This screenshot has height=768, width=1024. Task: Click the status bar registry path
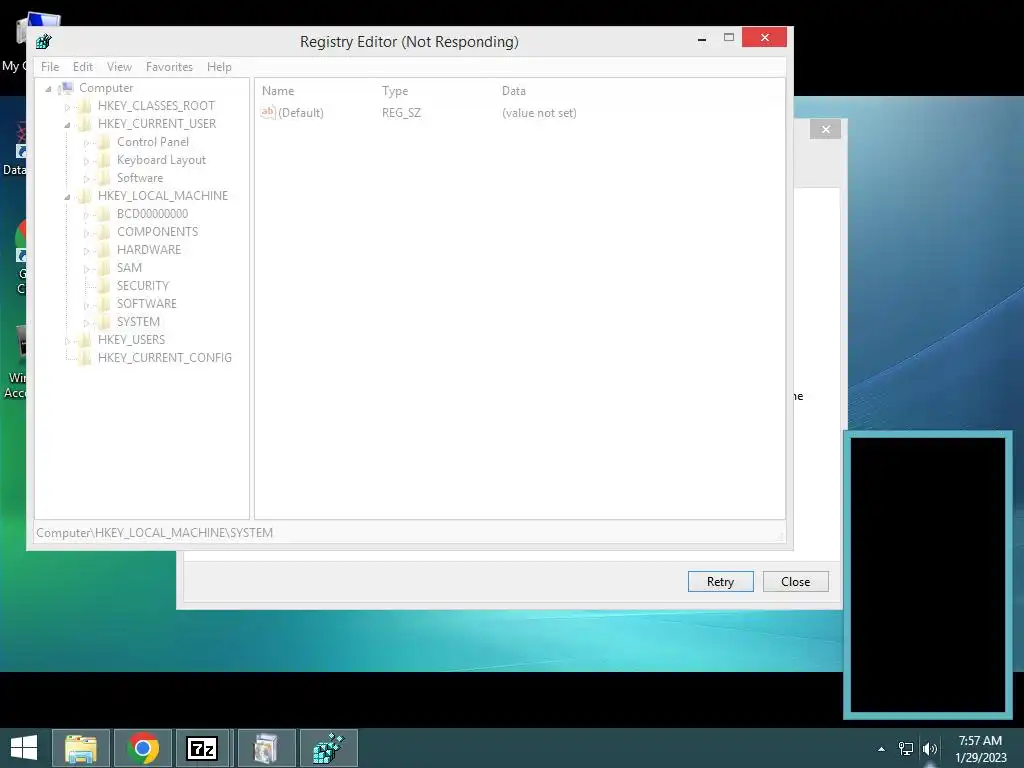point(155,533)
